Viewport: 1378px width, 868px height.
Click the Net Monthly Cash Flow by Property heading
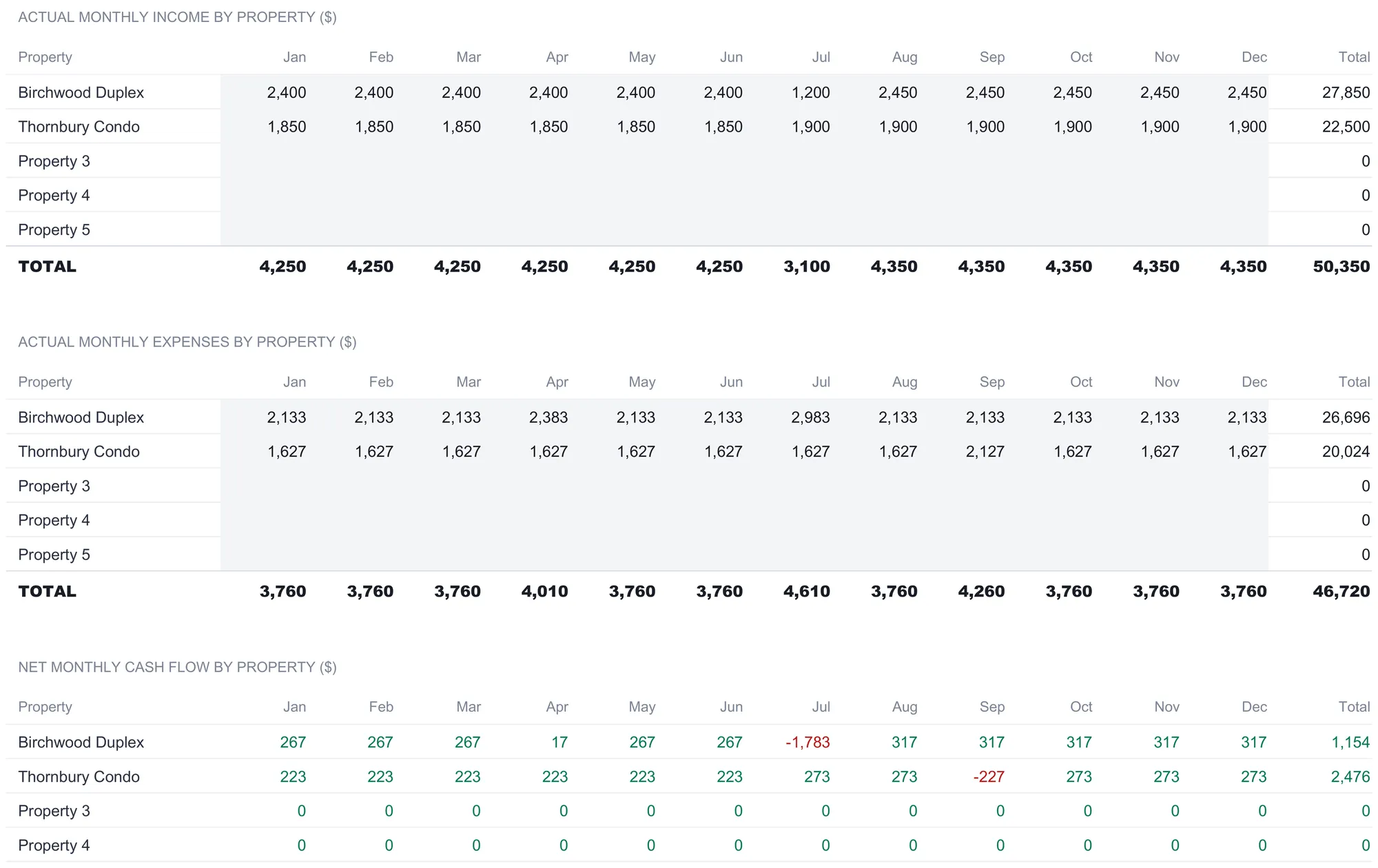click(x=177, y=668)
